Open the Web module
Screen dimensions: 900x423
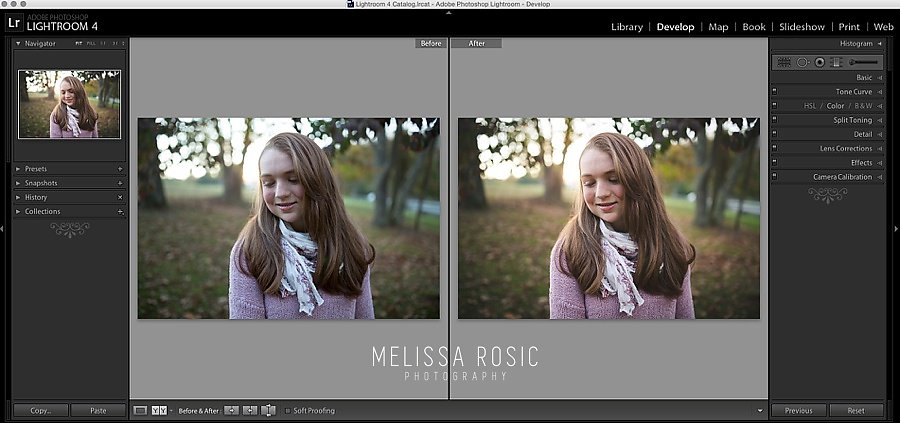coord(883,27)
